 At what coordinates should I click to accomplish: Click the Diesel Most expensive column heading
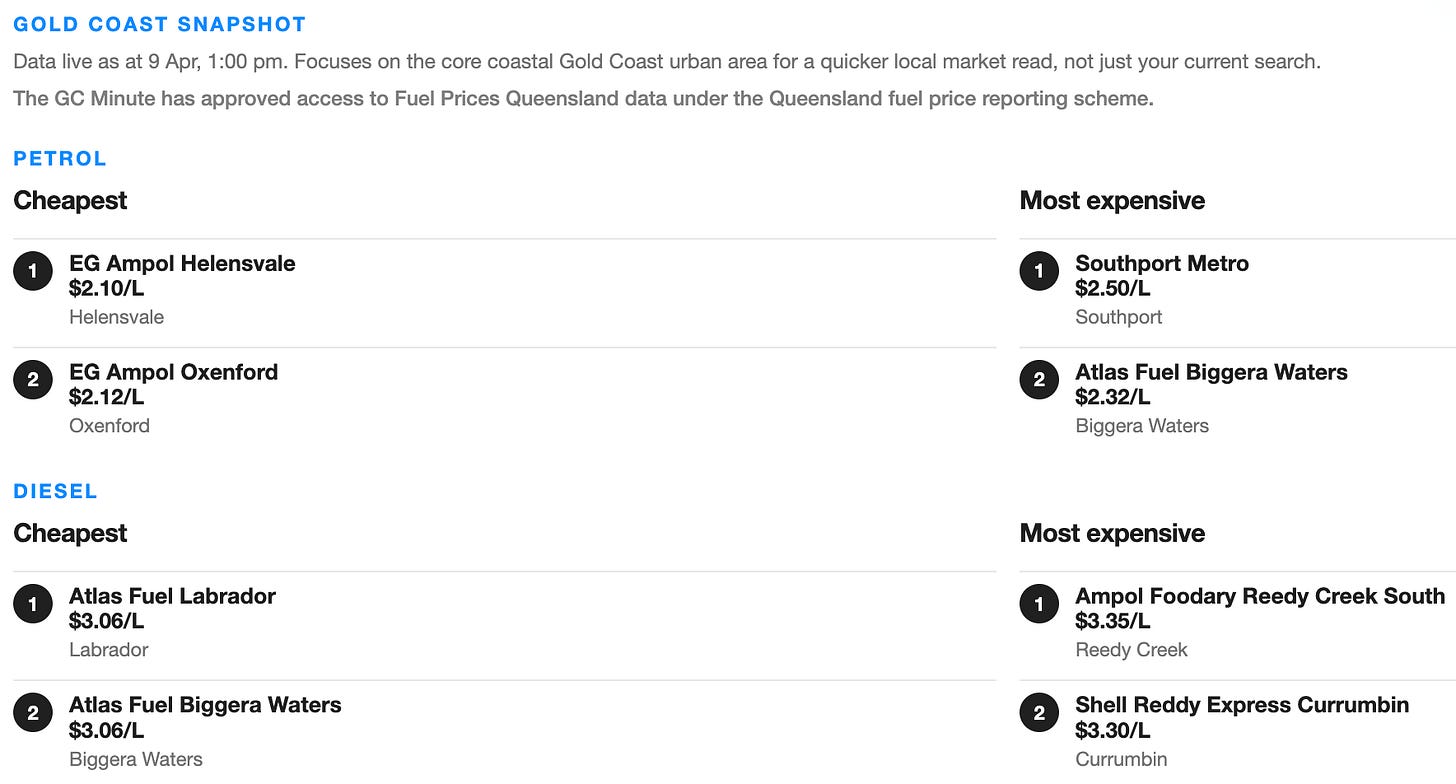1112,534
